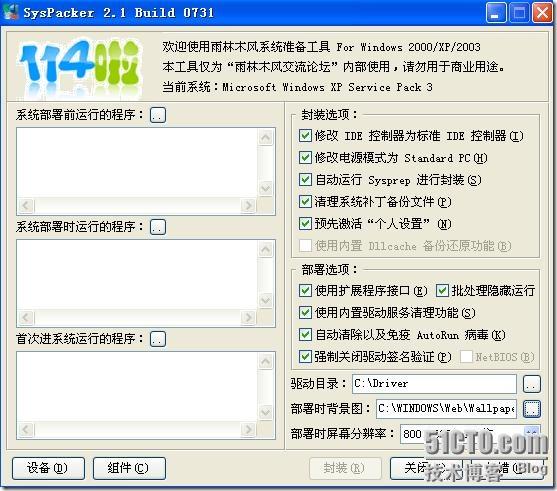Image resolution: width=557 pixels, height=491 pixels.
Task: Browse for the 部署时背景图 file
Action: 532,409
